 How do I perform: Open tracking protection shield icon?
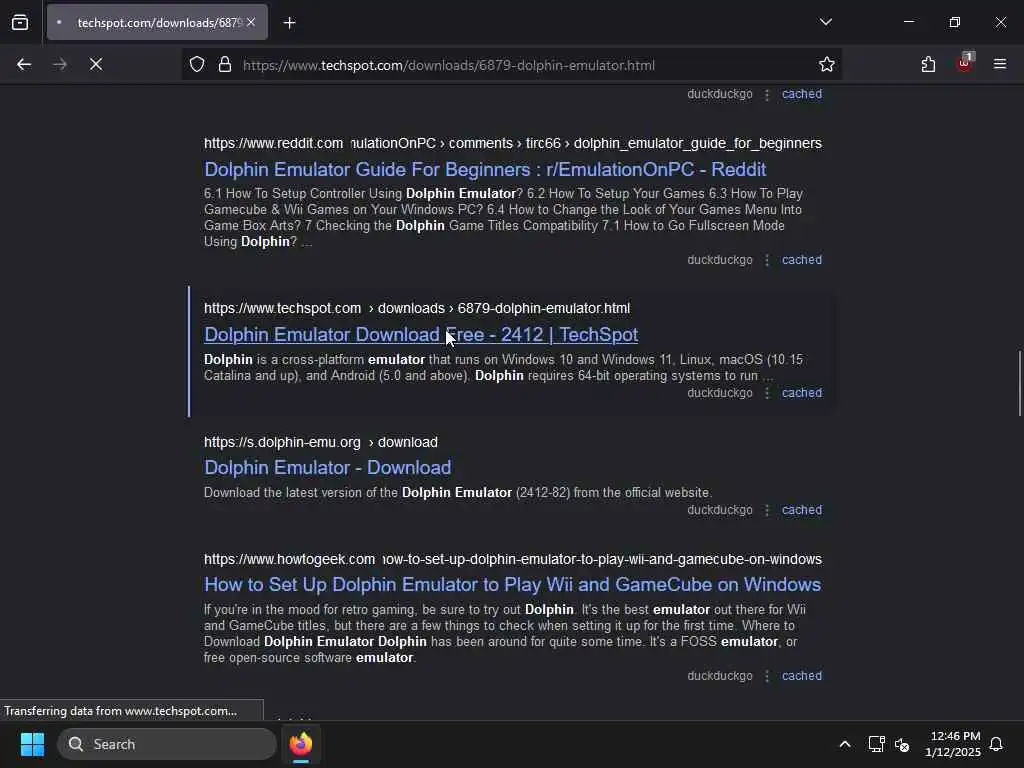tap(197, 65)
